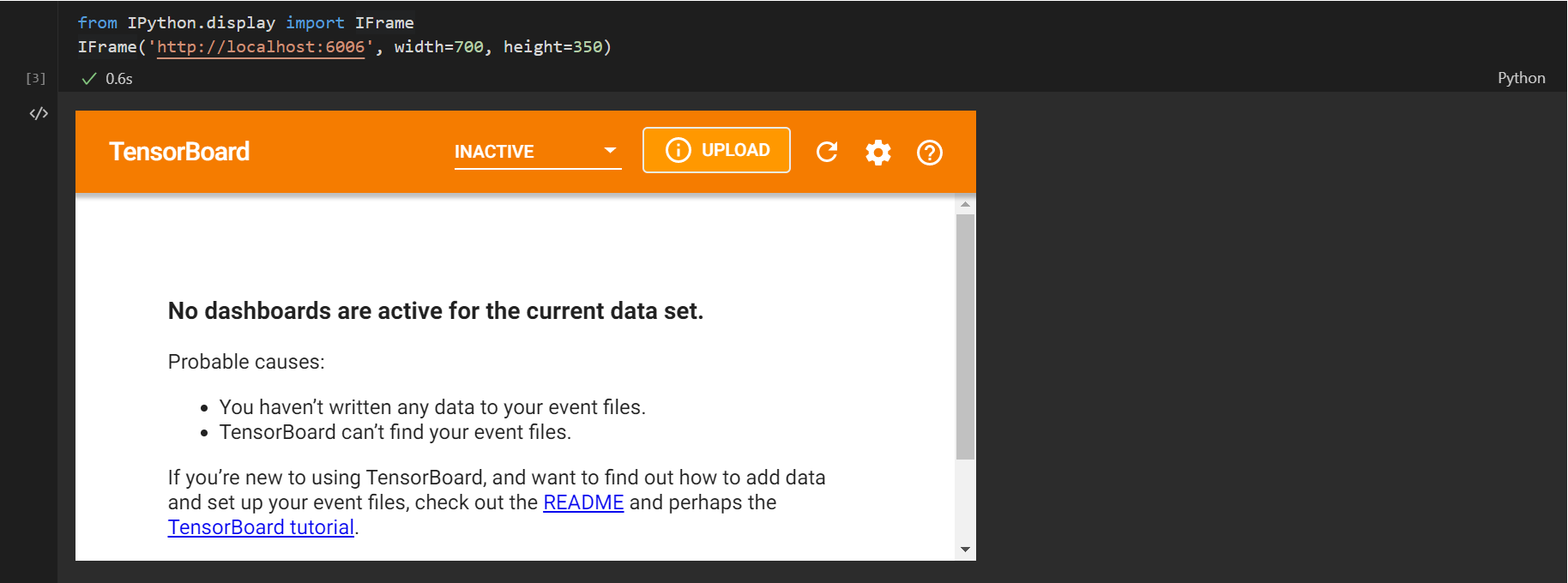Click the scrollbar down arrow

click(x=965, y=550)
